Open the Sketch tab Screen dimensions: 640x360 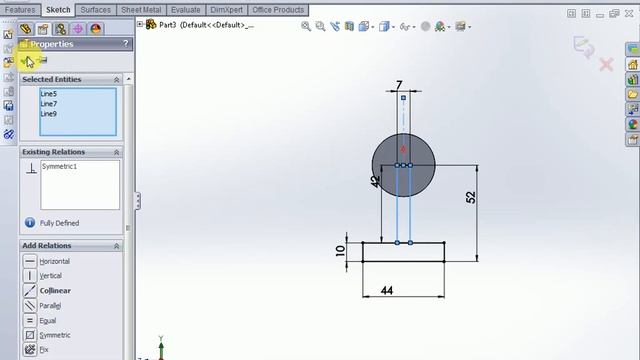coord(58,10)
